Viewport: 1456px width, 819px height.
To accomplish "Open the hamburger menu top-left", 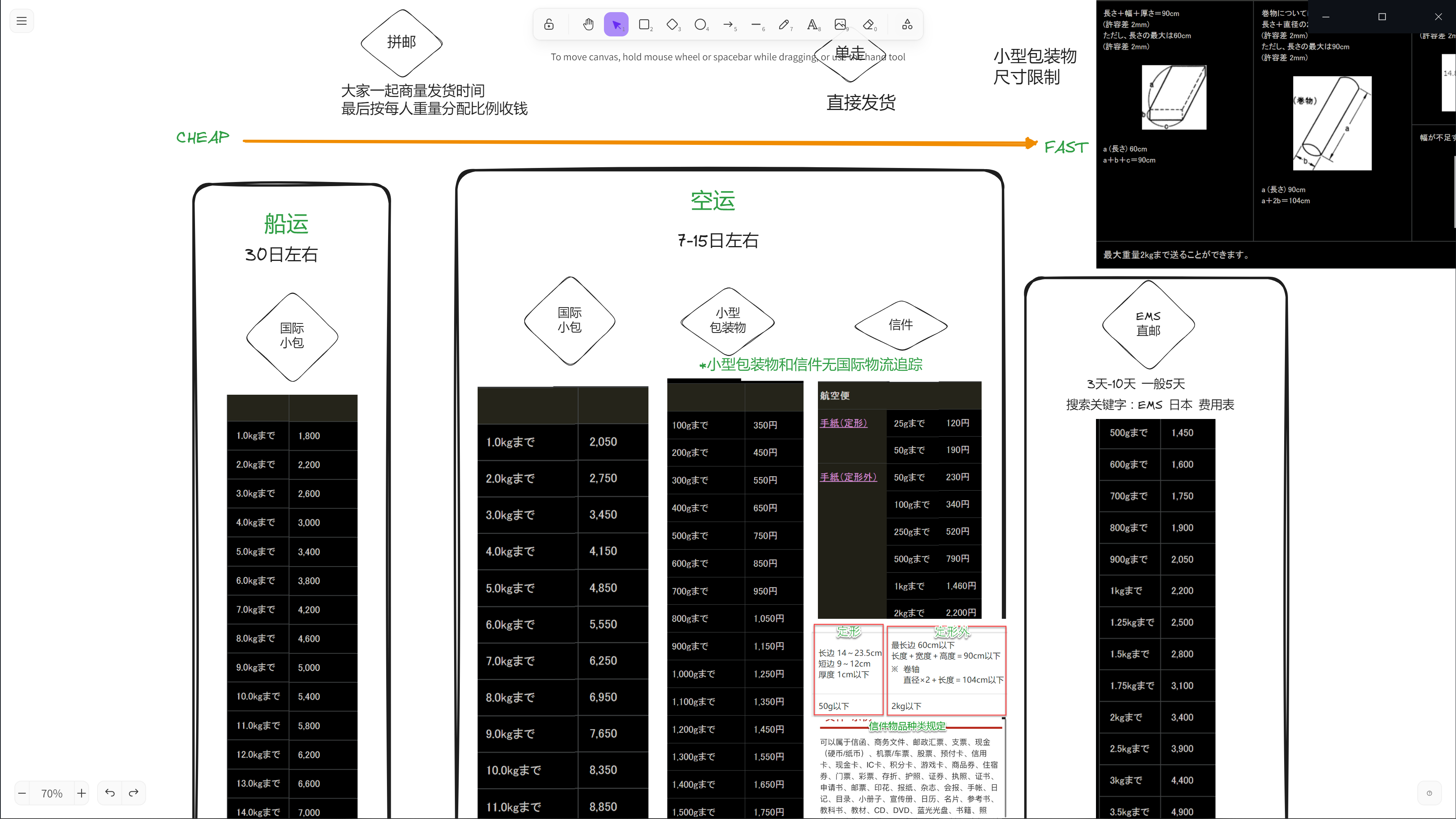I will 22,20.
